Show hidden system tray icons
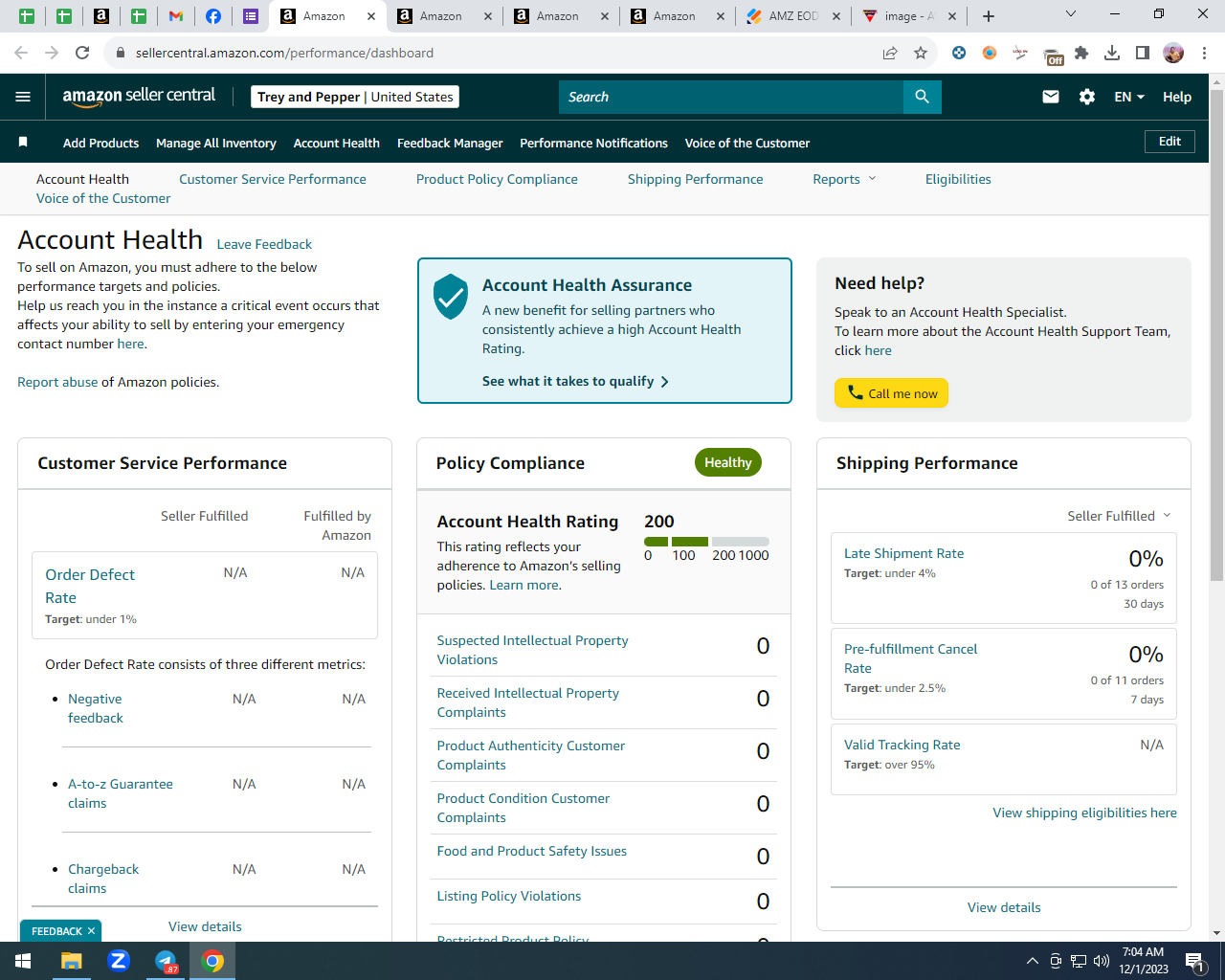The height and width of the screenshot is (980, 1225). click(x=1032, y=961)
